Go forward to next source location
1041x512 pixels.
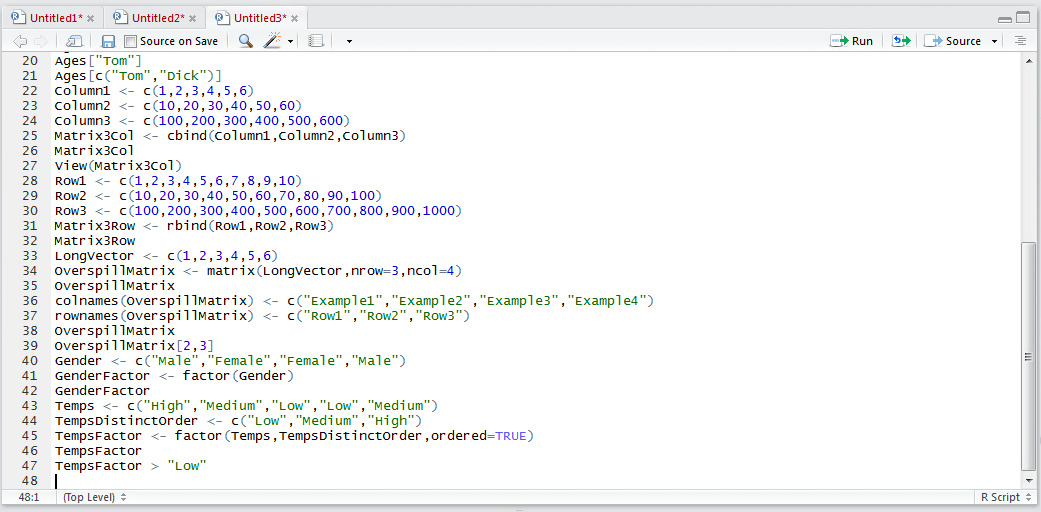click(x=40, y=41)
